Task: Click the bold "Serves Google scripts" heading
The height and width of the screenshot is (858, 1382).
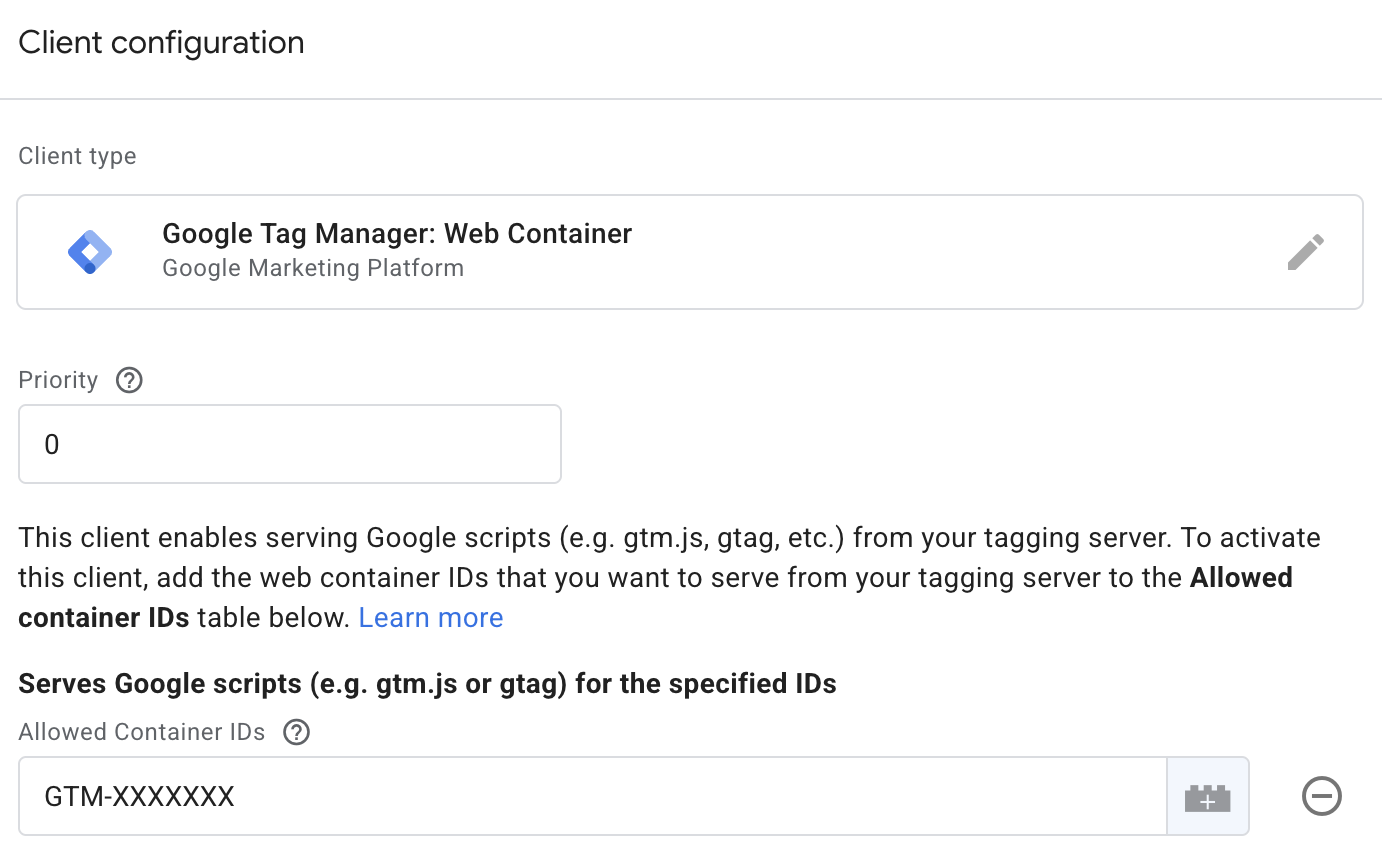Action: (427, 684)
